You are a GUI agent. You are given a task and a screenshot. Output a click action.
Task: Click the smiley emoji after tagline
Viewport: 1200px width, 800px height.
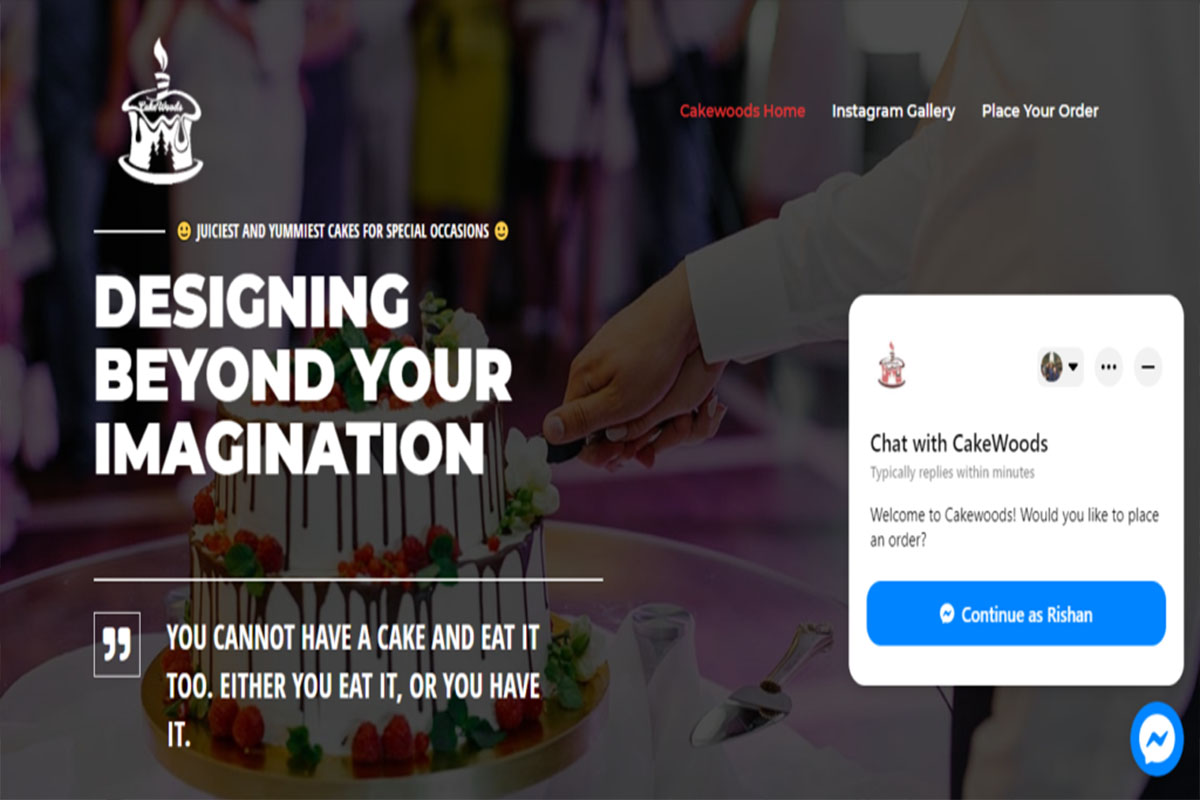click(501, 231)
